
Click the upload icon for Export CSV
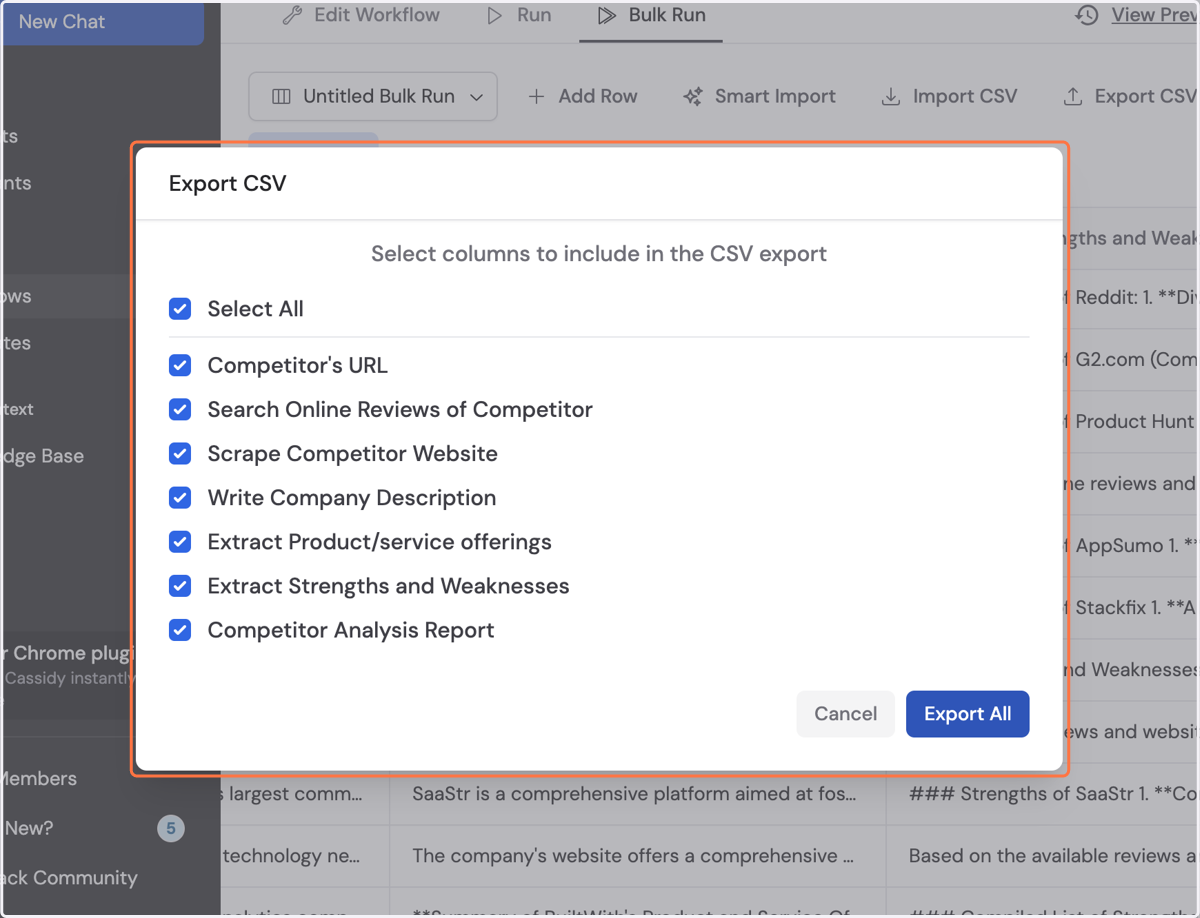tap(1073, 97)
